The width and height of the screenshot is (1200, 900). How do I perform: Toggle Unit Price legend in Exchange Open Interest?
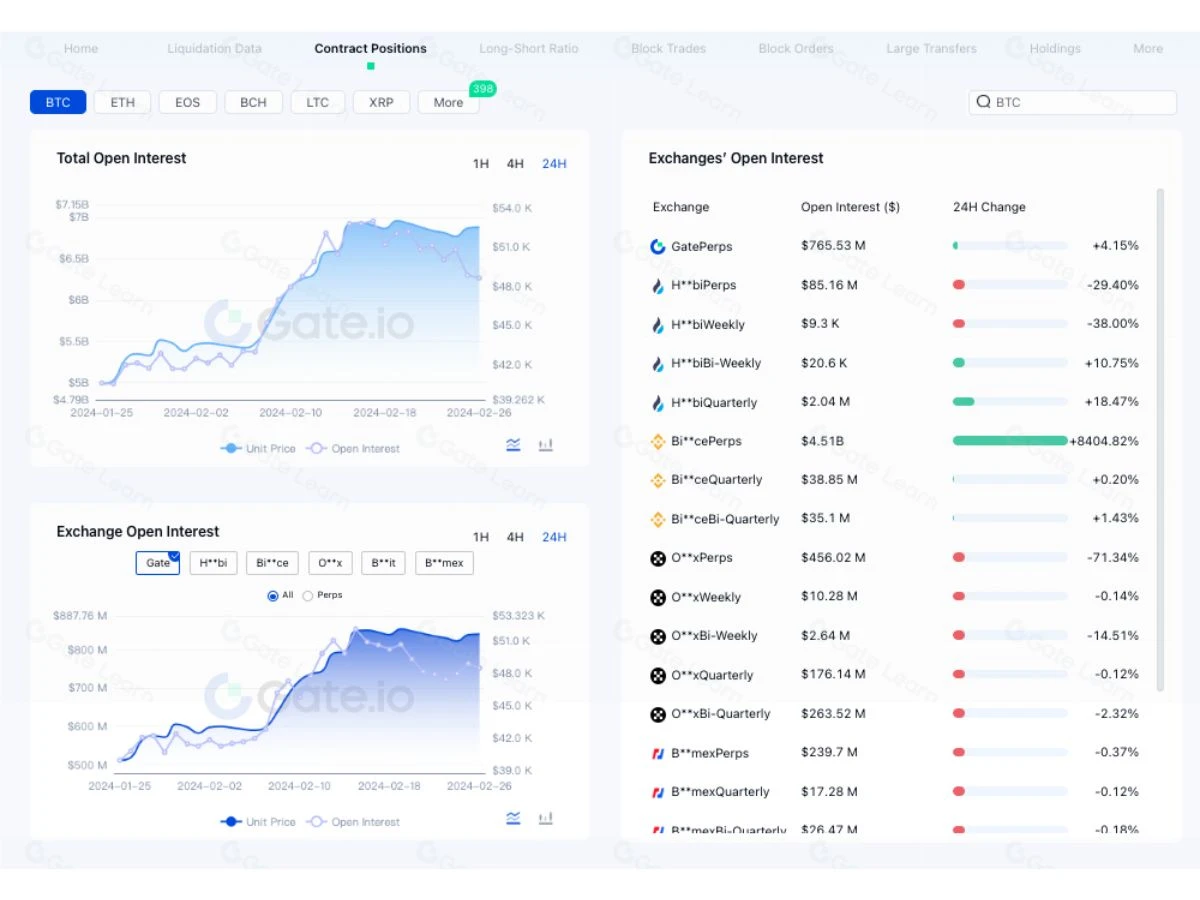[258, 822]
